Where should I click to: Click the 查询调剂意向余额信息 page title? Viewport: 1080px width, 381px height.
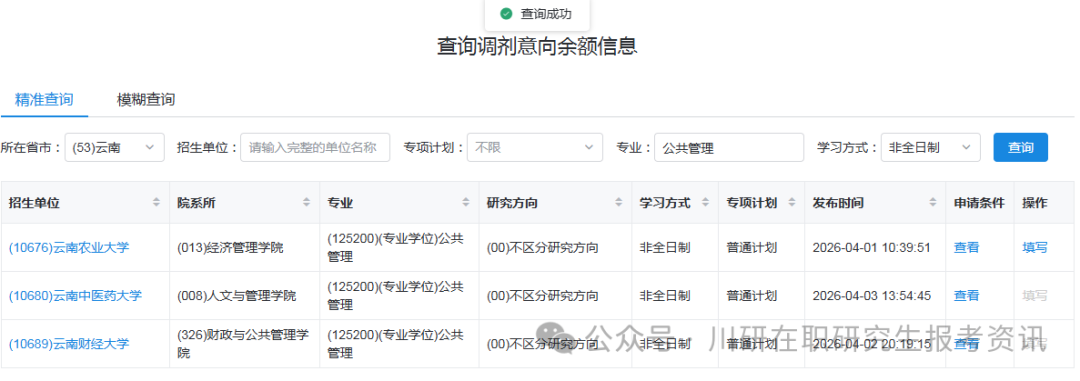pyautogui.click(x=537, y=46)
